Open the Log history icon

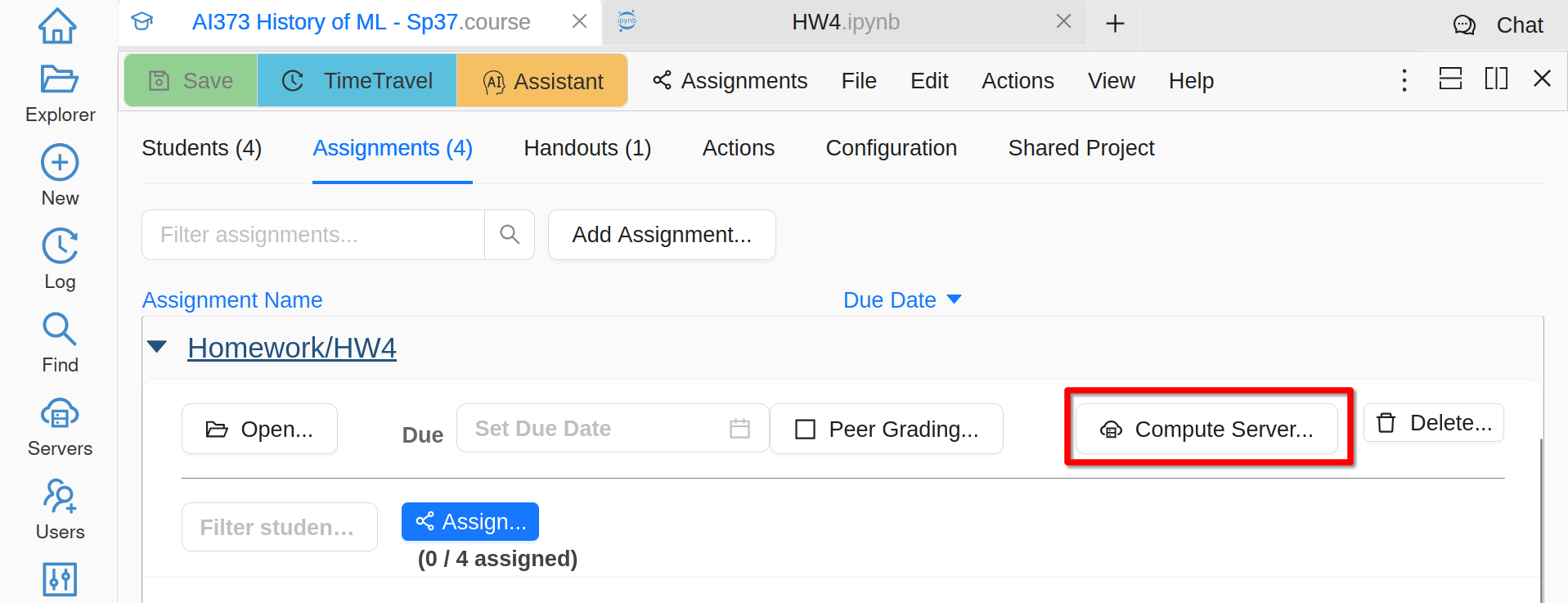coord(60,246)
